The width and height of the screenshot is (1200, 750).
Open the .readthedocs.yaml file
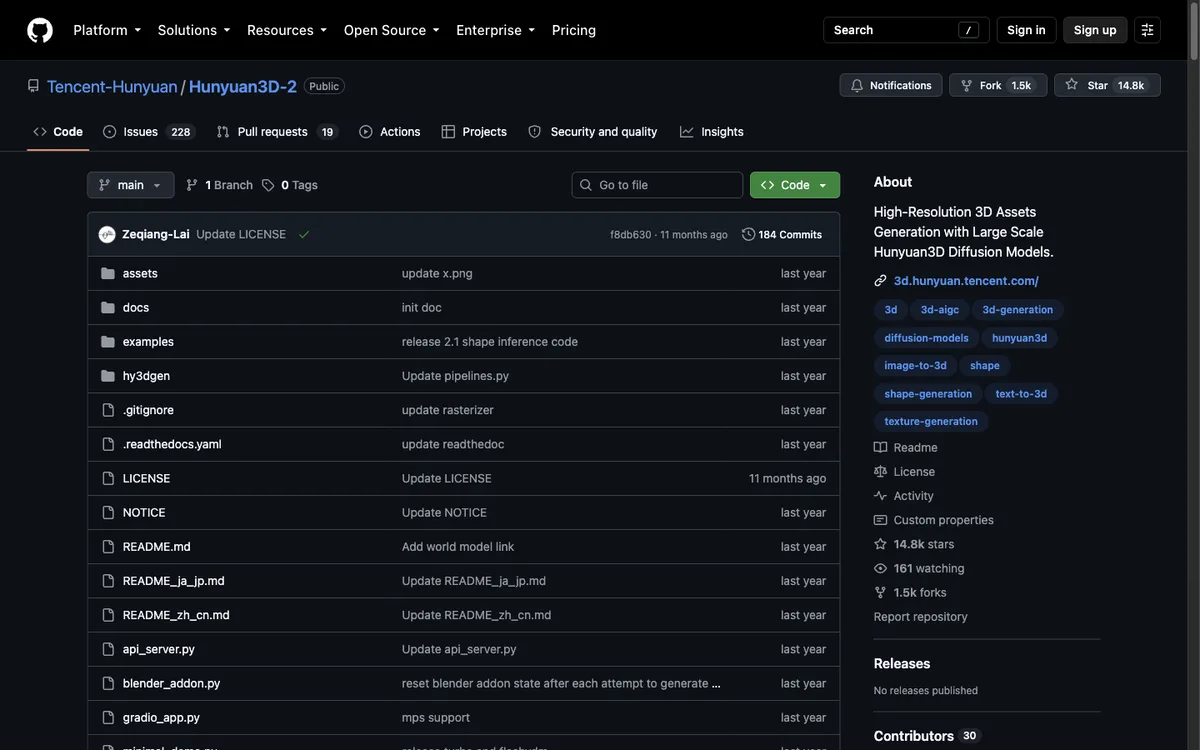(x=172, y=444)
